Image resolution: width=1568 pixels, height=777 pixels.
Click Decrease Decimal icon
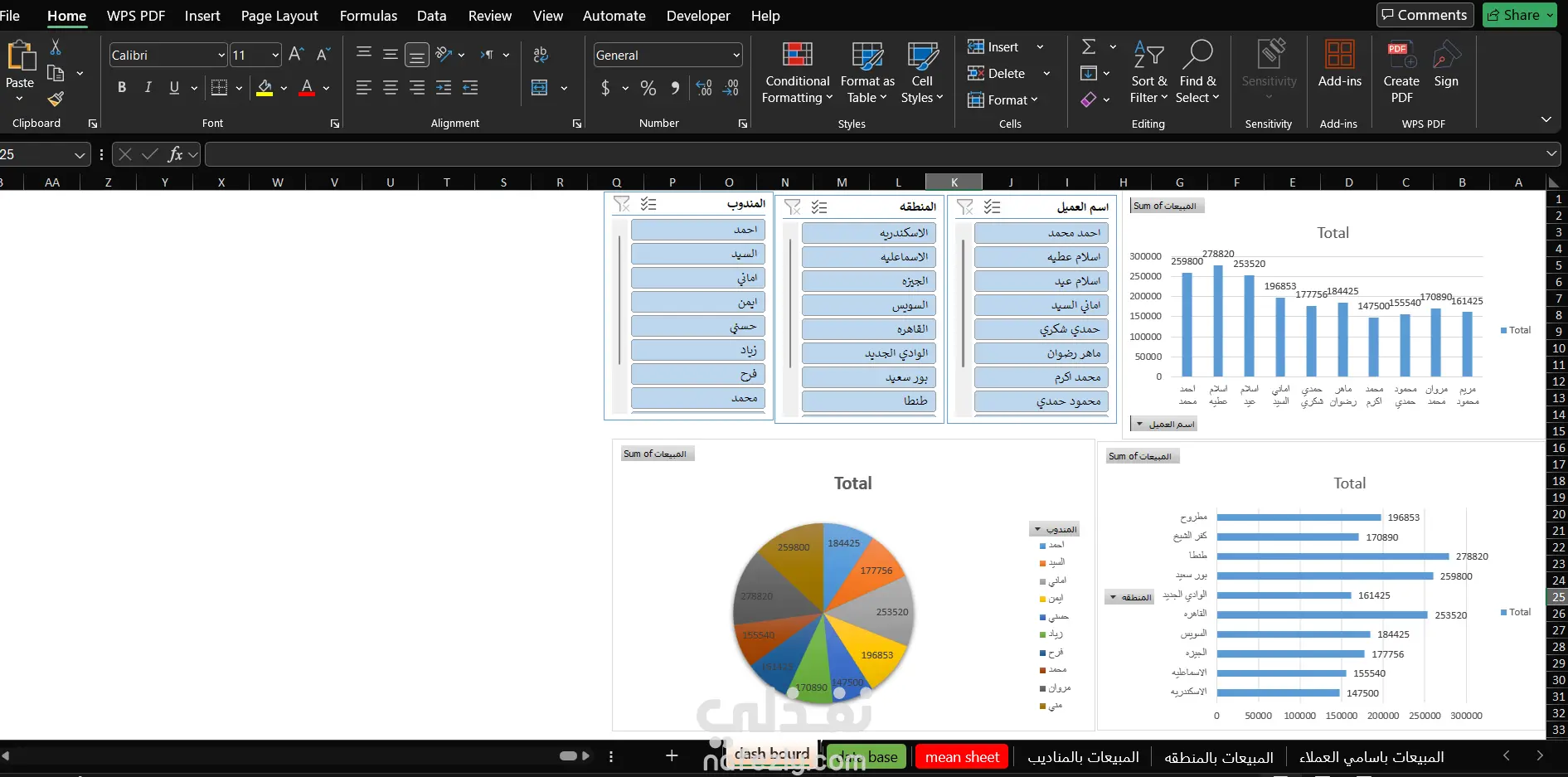[731, 88]
